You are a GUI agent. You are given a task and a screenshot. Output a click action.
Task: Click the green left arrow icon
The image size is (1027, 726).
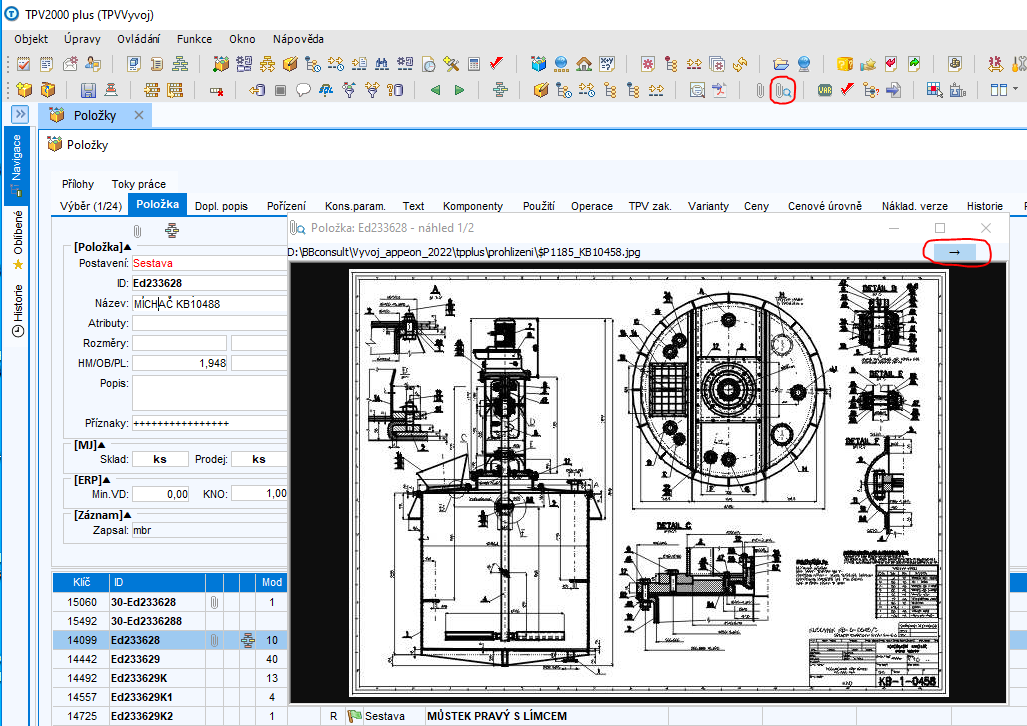coord(436,90)
